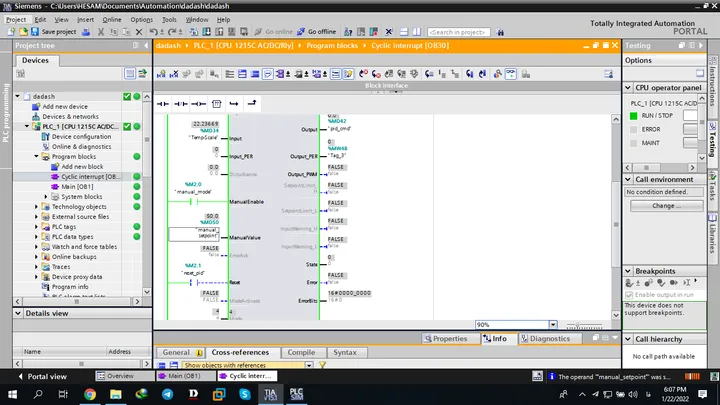Open the Telegram taskbar icon

tap(168, 394)
